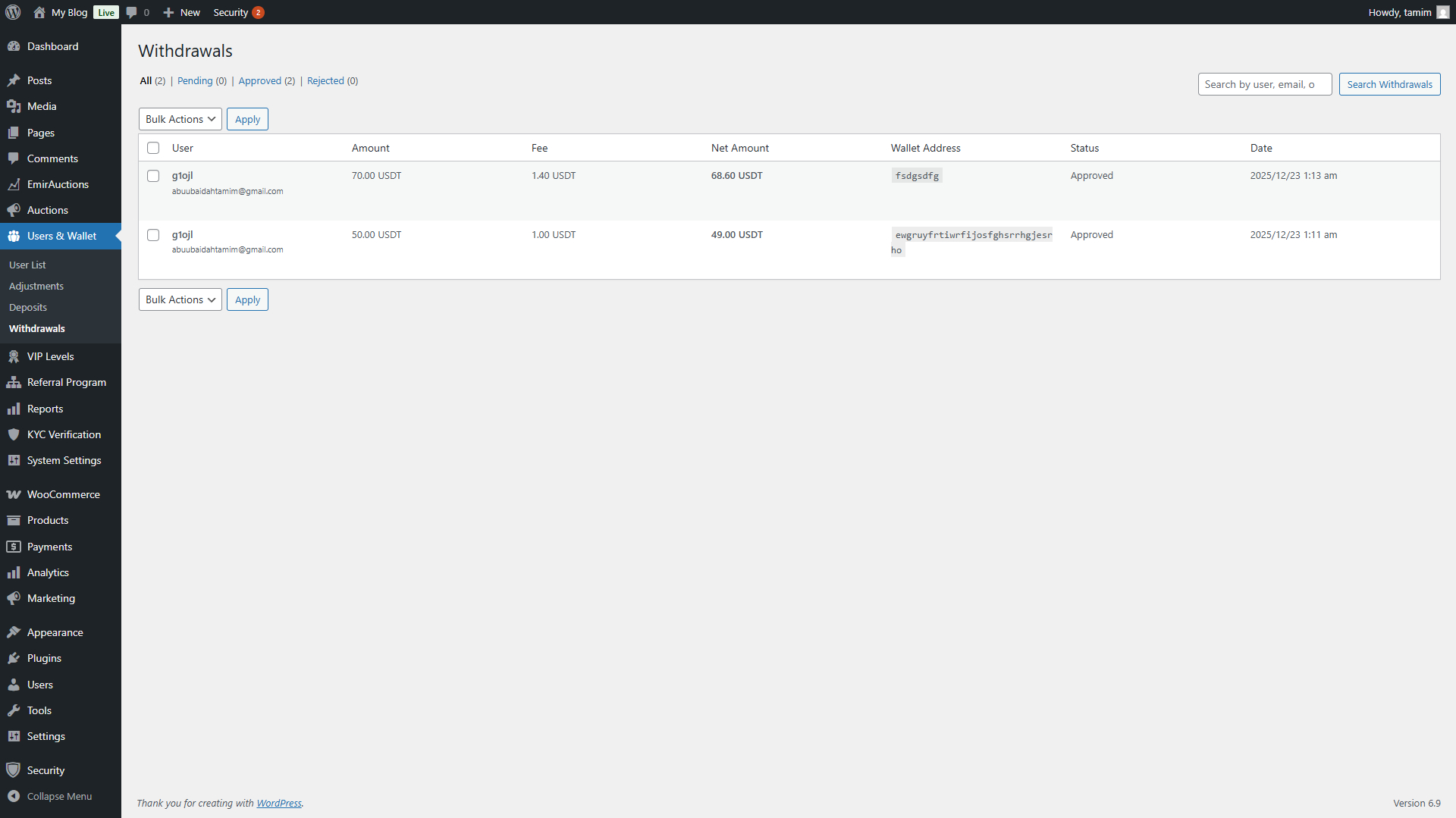This screenshot has height=818, width=1456.
Task: Click the 68.60 USDT net amount
Action: click(x=736, y=176)
